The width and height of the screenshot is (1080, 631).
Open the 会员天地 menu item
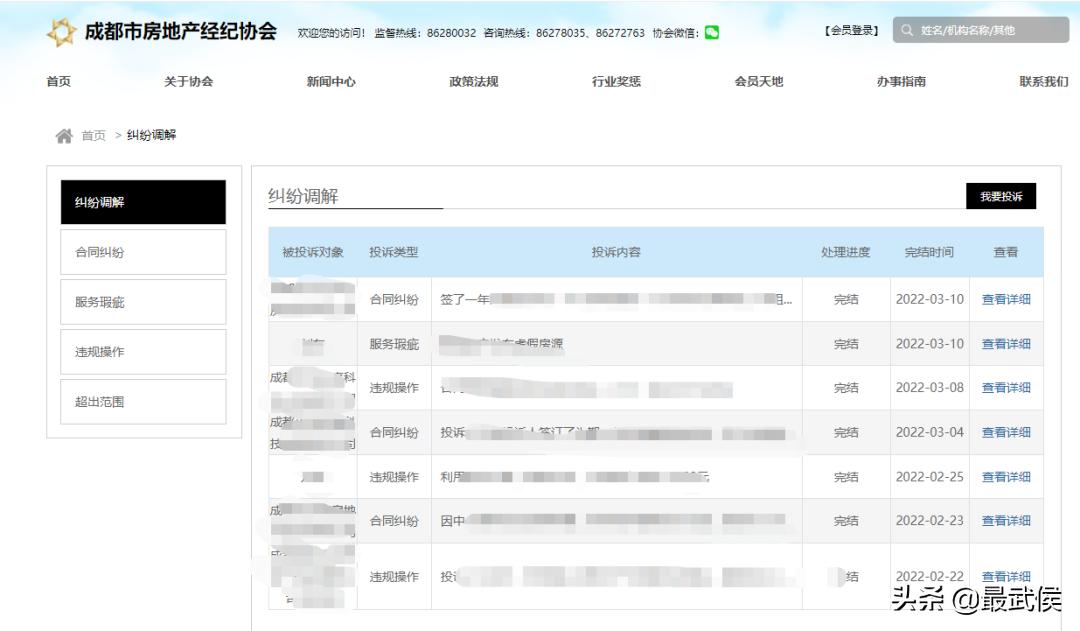coord(756,82)
